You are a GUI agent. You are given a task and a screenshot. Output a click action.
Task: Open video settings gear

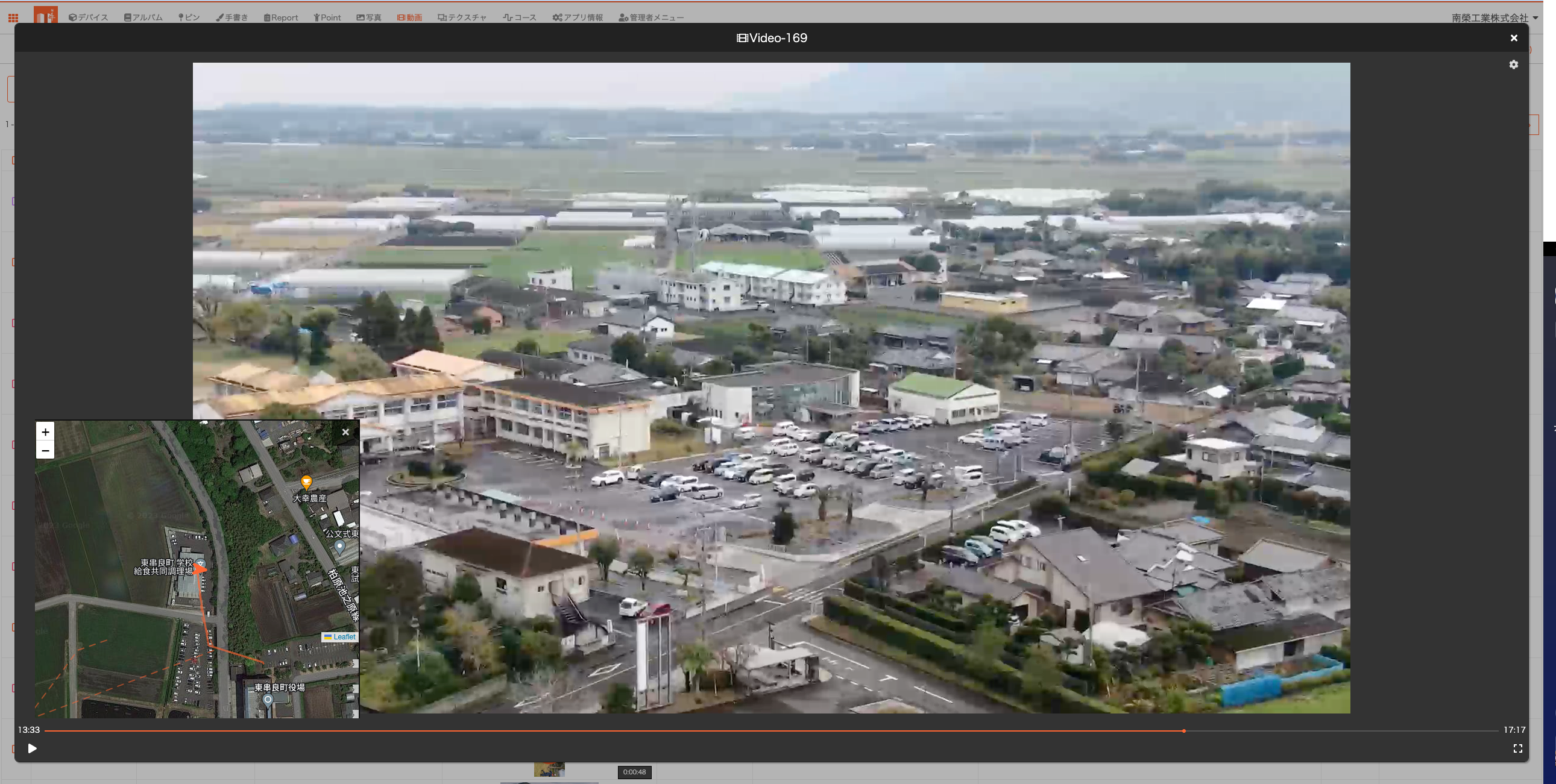(1513, 64)
